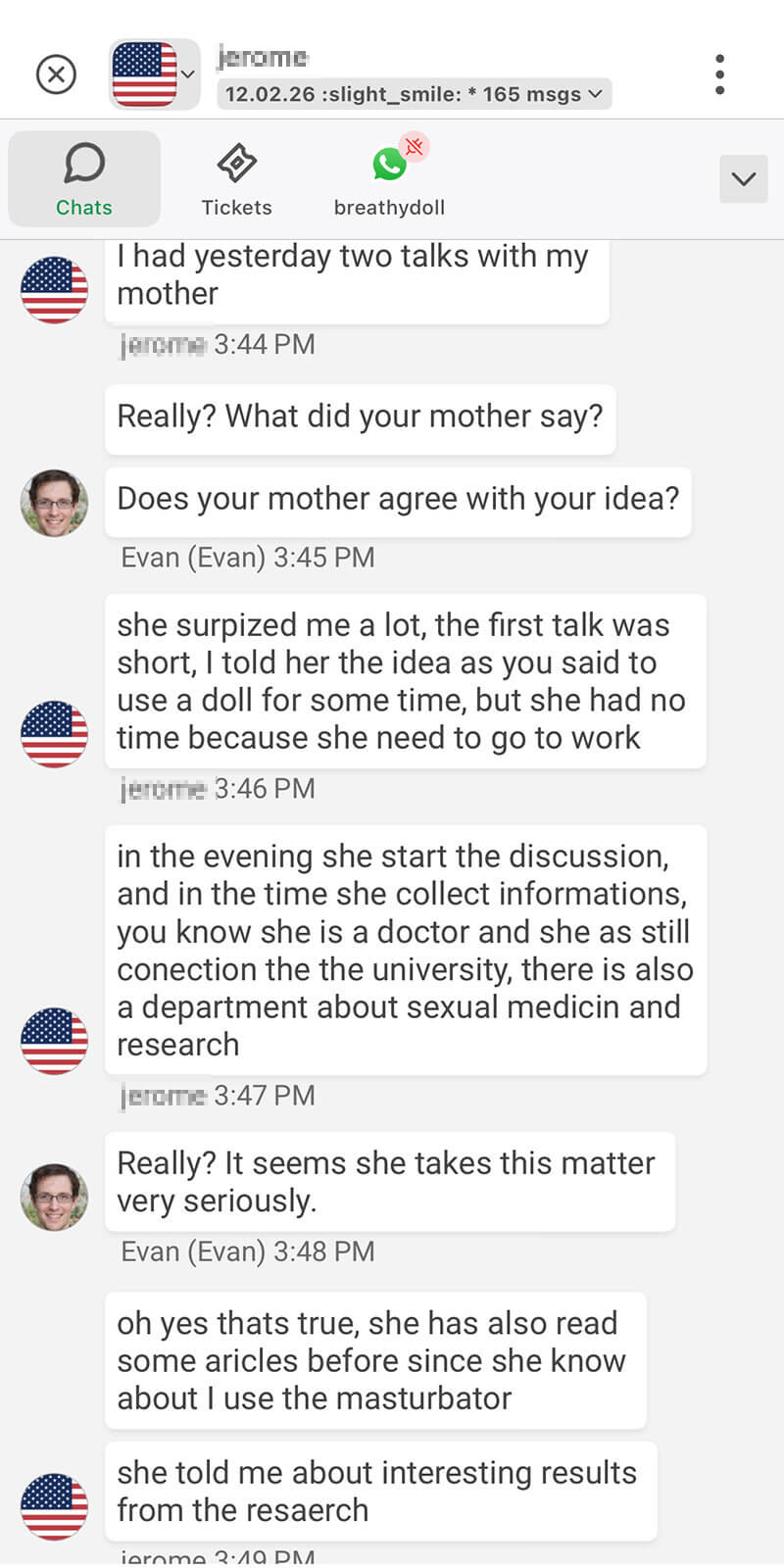Open the US flag language dropdown
Image resolution: width=784 pixels, height=1568 pixels.
pos(155,74)
